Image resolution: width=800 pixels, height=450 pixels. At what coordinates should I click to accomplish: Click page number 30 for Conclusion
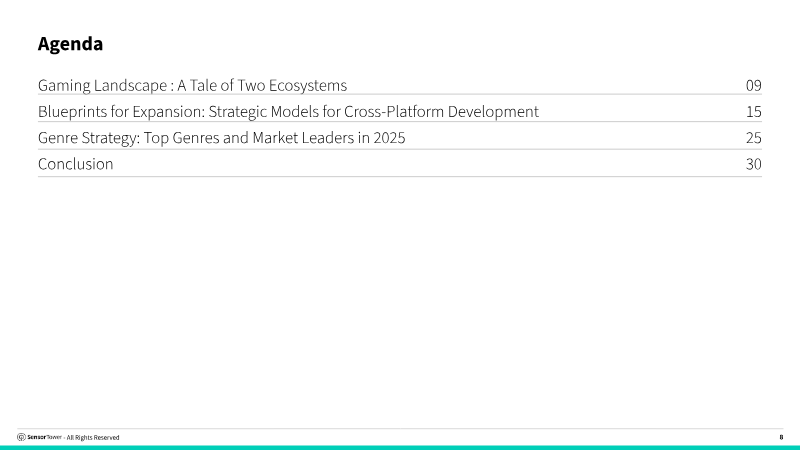point(754,164)
